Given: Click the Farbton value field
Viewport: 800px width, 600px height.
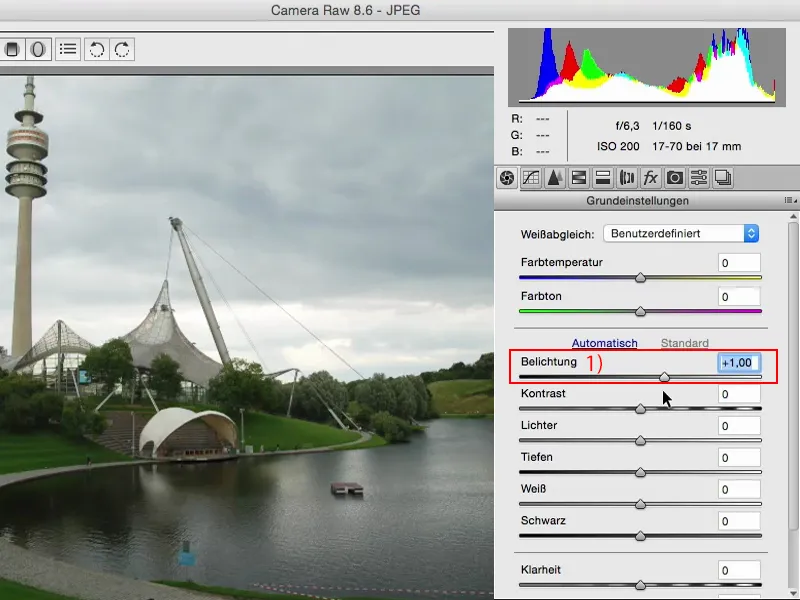Looking at the screenshot, I should (739, 296).
